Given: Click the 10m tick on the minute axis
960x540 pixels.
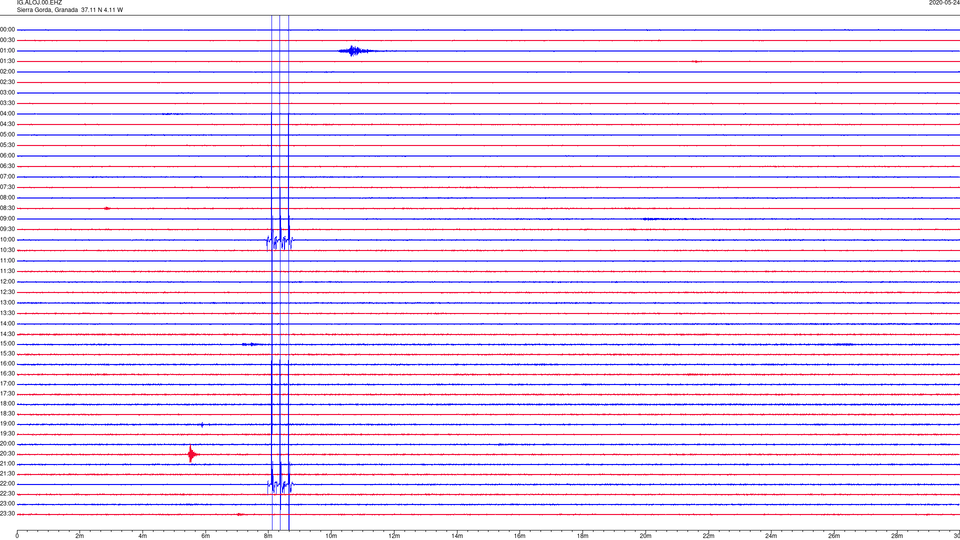Looking at the screenshot, I should 331,536.
